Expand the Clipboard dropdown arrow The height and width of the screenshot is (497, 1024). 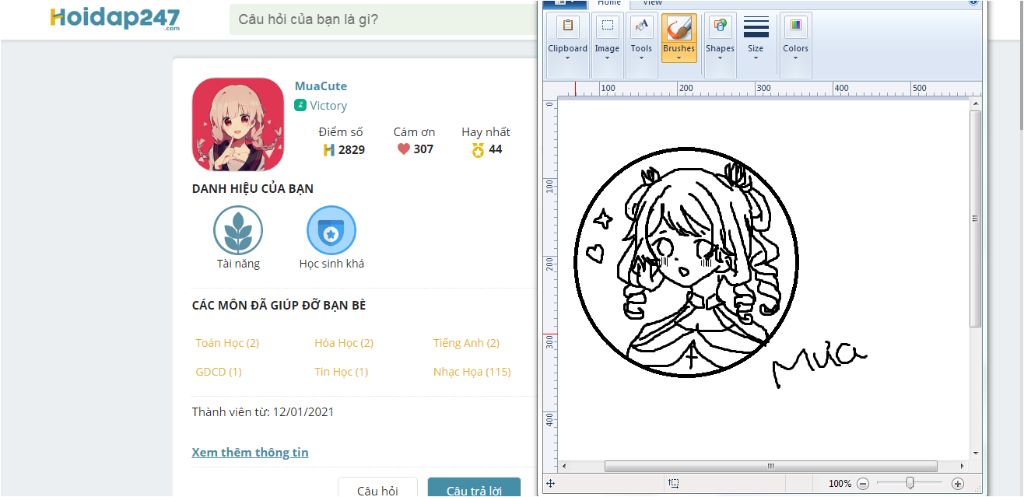tap(568, 57)
